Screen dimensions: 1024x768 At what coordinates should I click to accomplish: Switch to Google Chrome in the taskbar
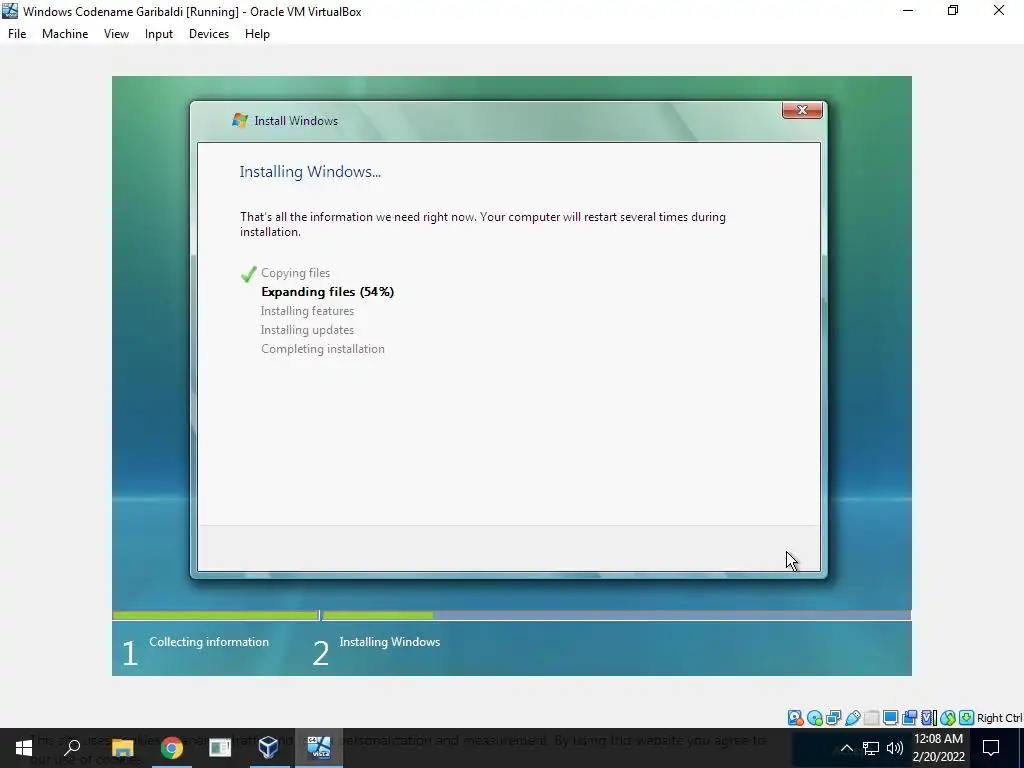click(x=171, y=748)
